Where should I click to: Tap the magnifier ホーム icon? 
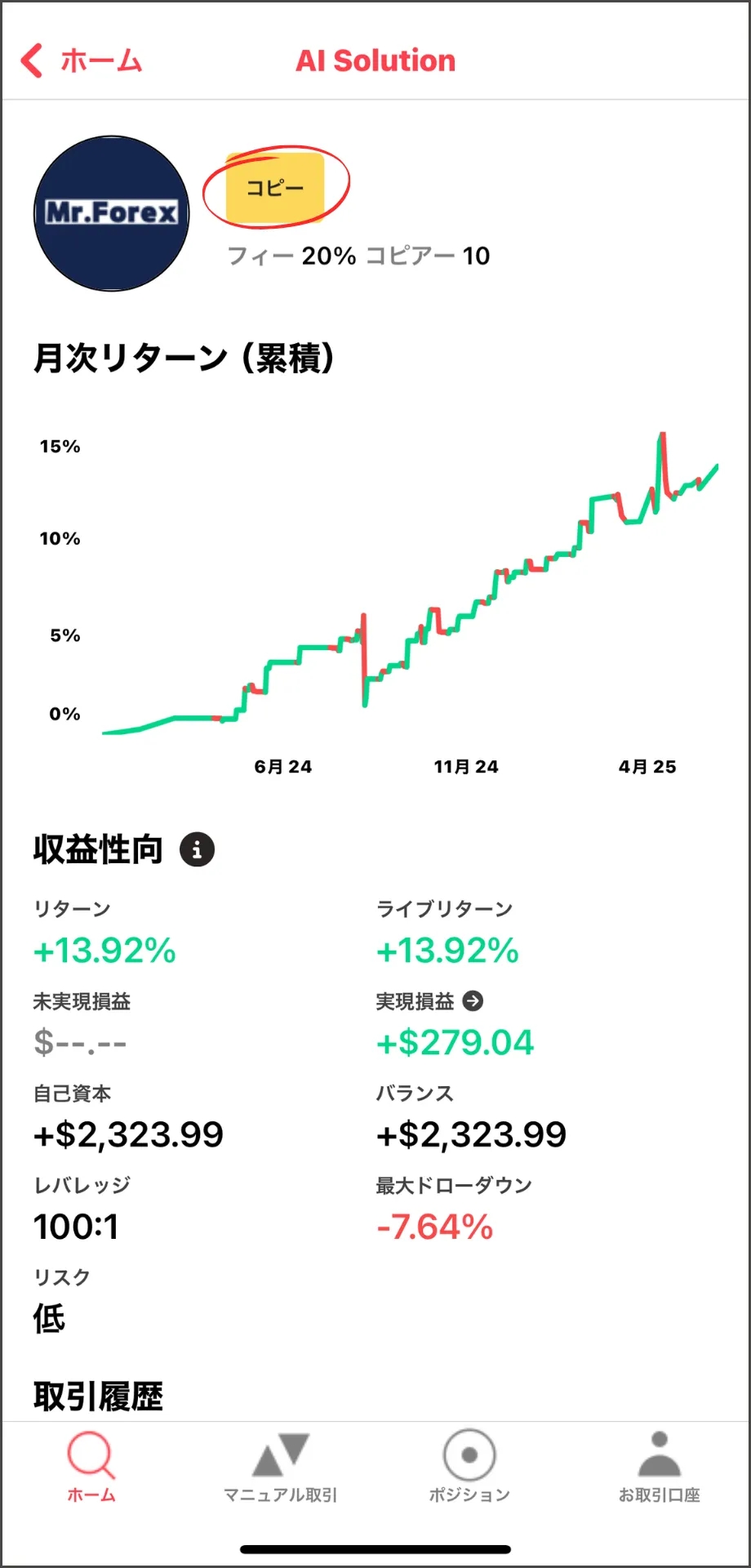[91, 1454]
